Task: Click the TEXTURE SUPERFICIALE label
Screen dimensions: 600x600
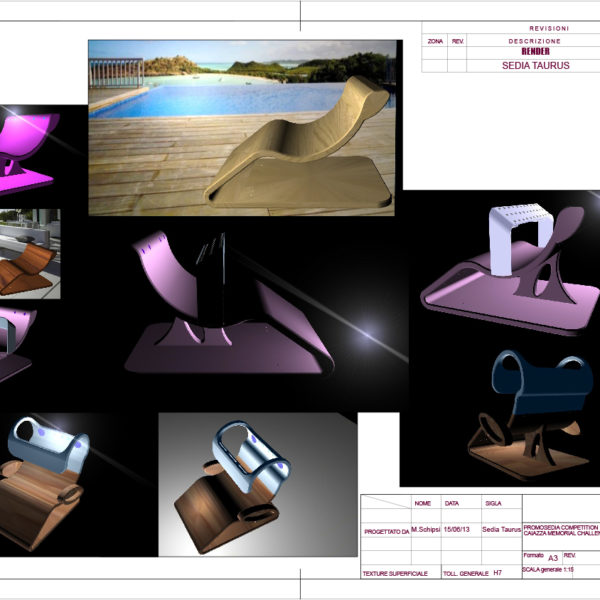Action: pyautogui.click(x=395, y=574)
